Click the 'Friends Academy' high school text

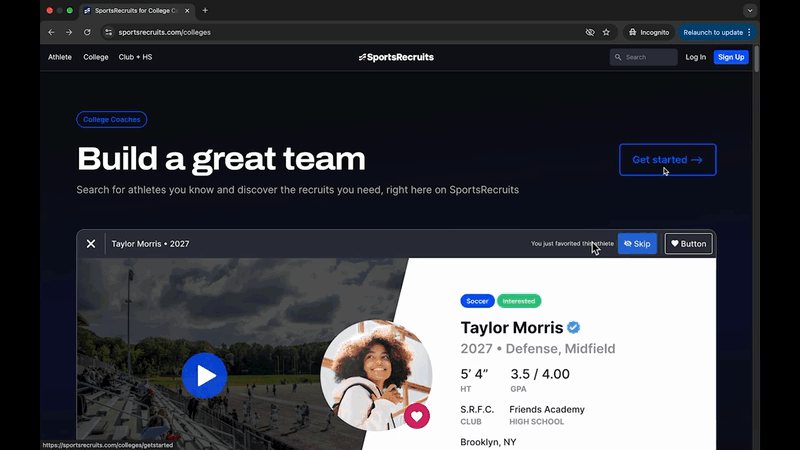pos(547,409)
